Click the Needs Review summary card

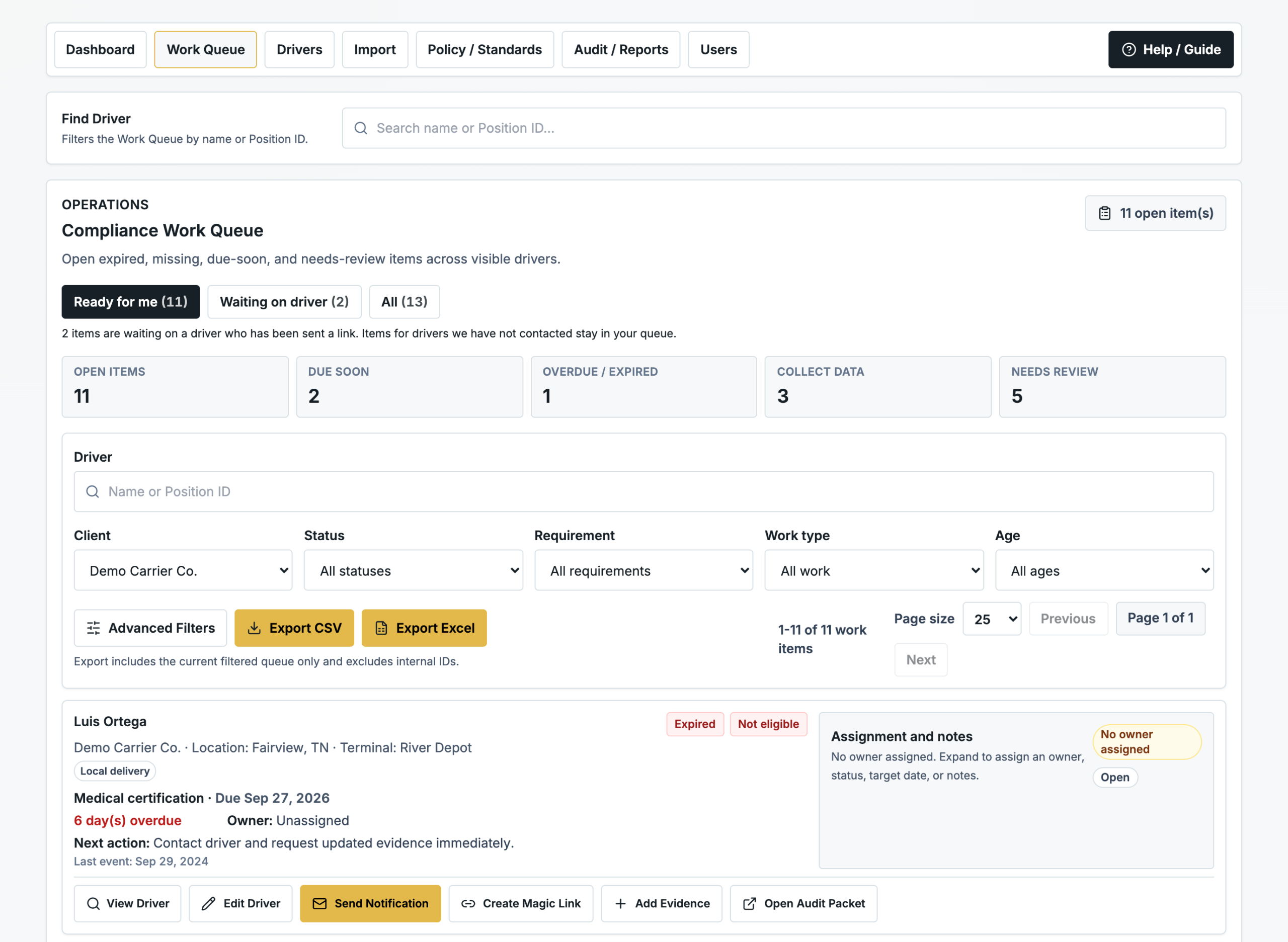click(1112, 387)
